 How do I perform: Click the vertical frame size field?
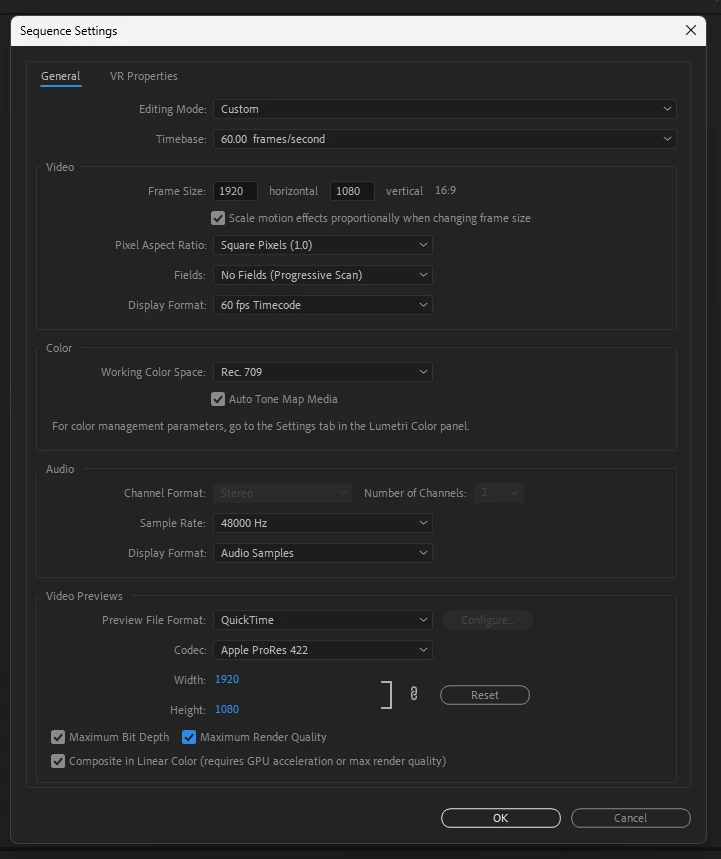coord(352,191)
